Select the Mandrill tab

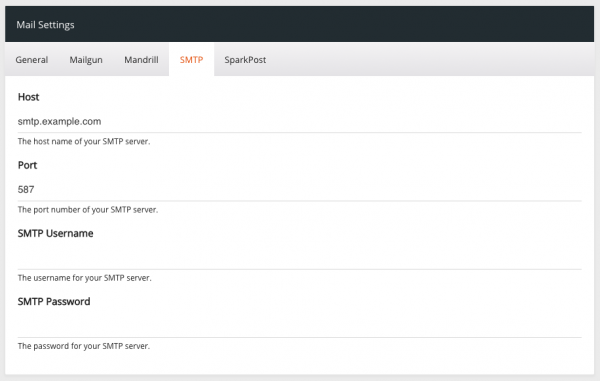pyautogui.click(x=141, y=60)
